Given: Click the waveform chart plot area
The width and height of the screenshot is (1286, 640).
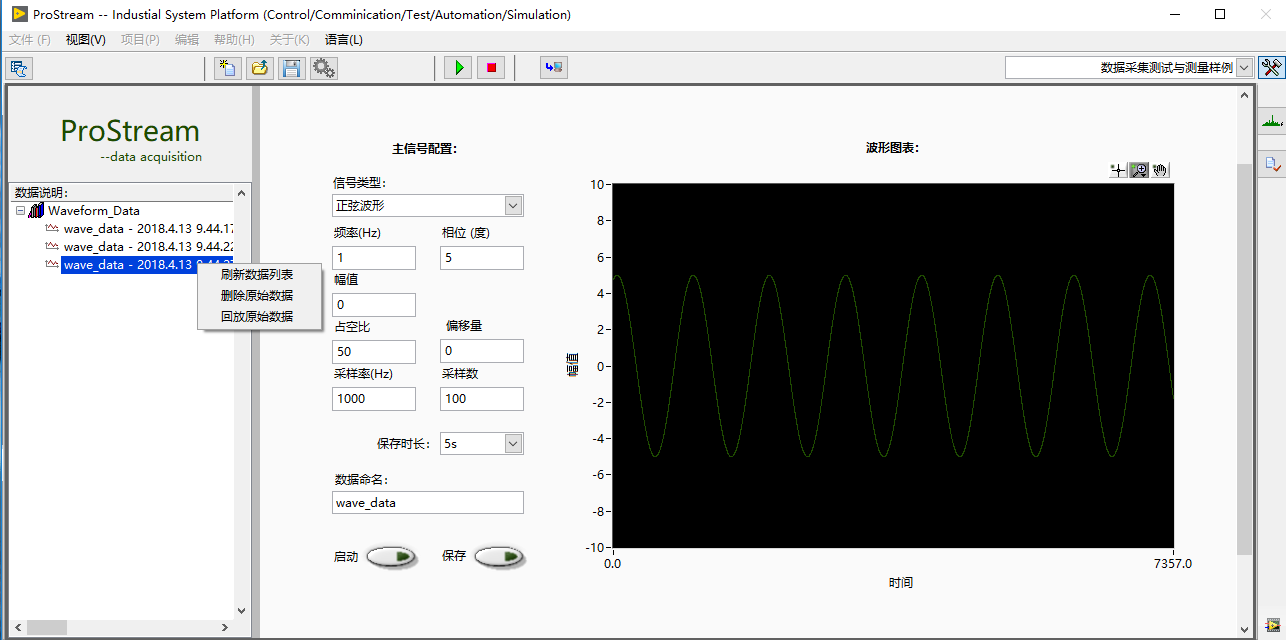Looking at the screenshot, I should tap(893, 366).
